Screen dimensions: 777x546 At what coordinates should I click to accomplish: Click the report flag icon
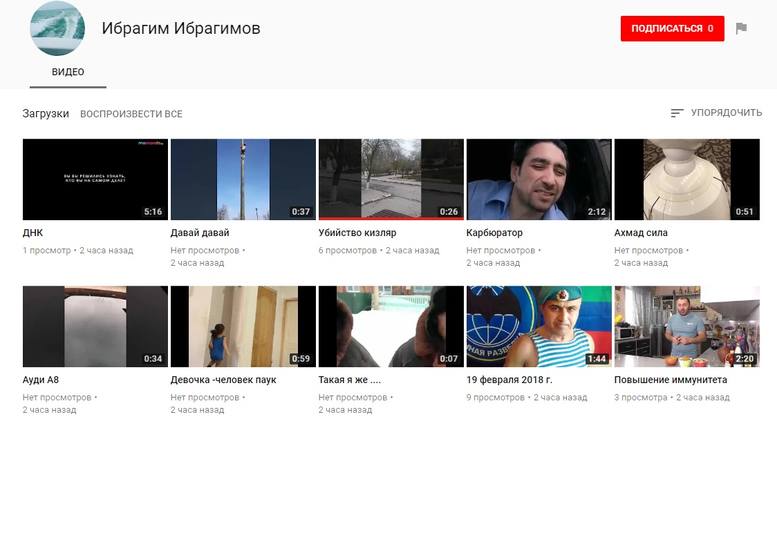tap(741, 28)
